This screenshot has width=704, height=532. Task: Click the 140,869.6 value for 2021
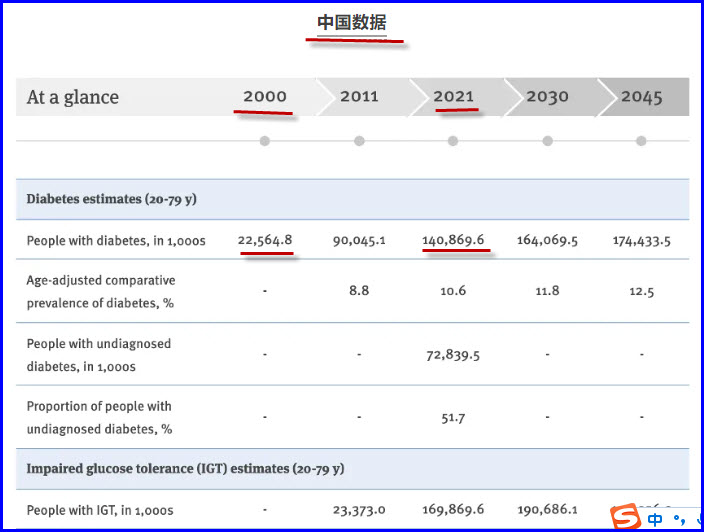pos(453,240)
